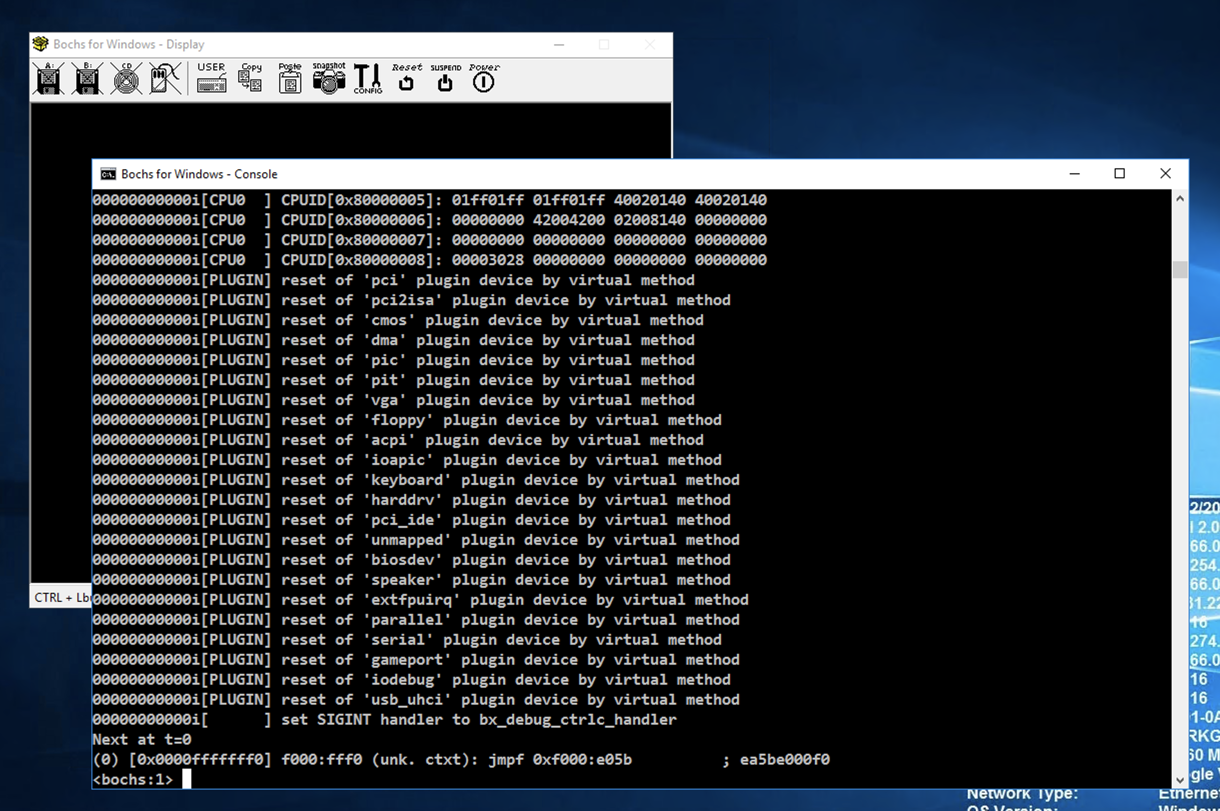Maximize the Bochs Console window
1220x811 pixels.
(x=1119, y=174)
